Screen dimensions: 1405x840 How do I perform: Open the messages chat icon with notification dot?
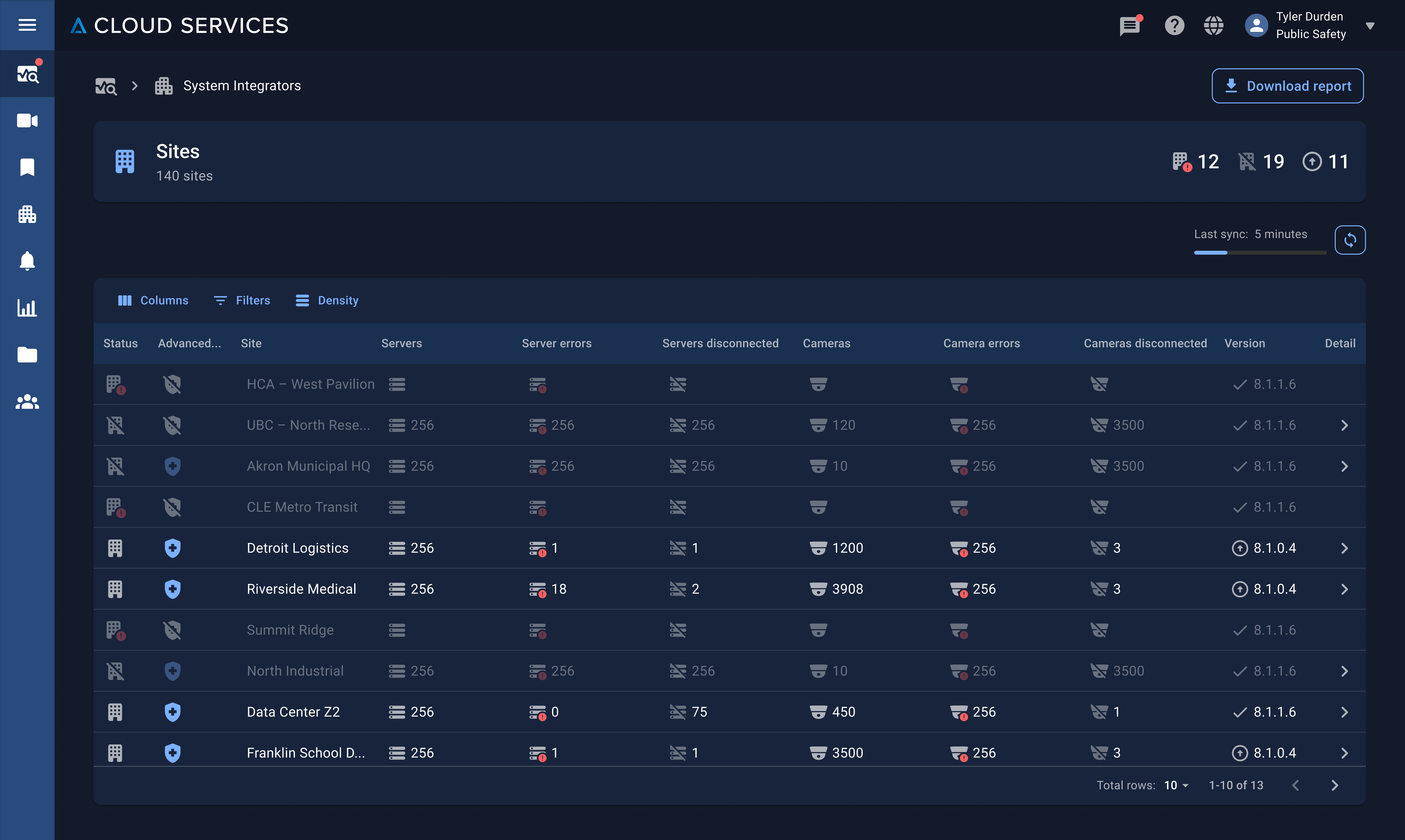click(1130, 25)
